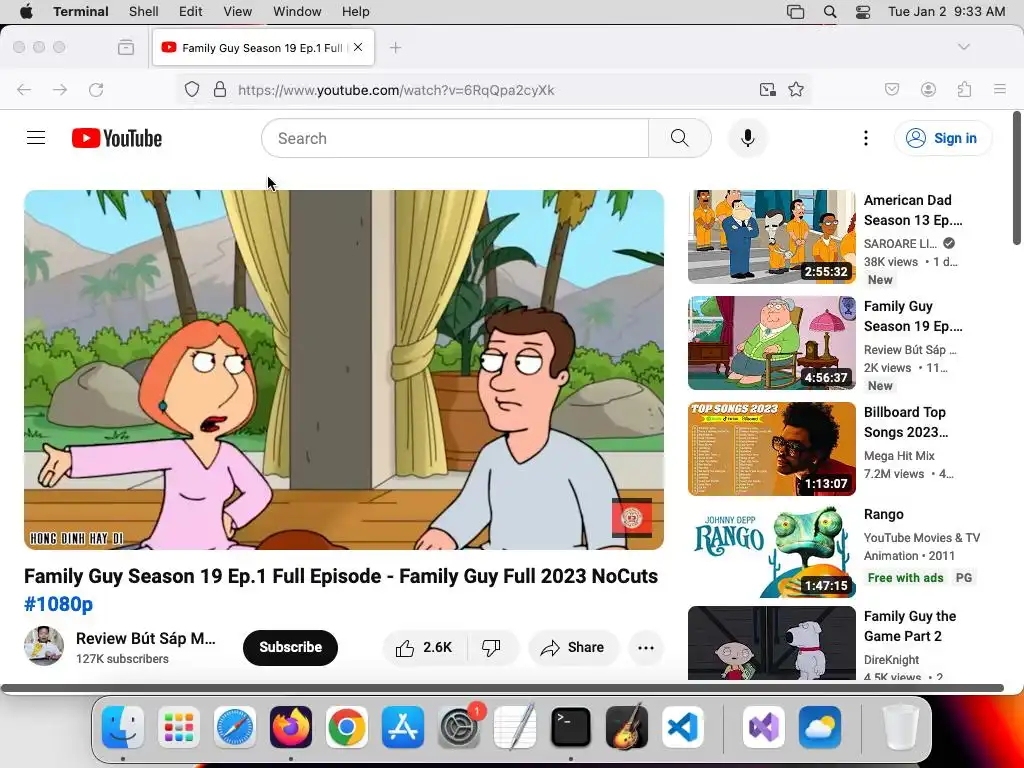Click the '127K subscribers' text

122,659
